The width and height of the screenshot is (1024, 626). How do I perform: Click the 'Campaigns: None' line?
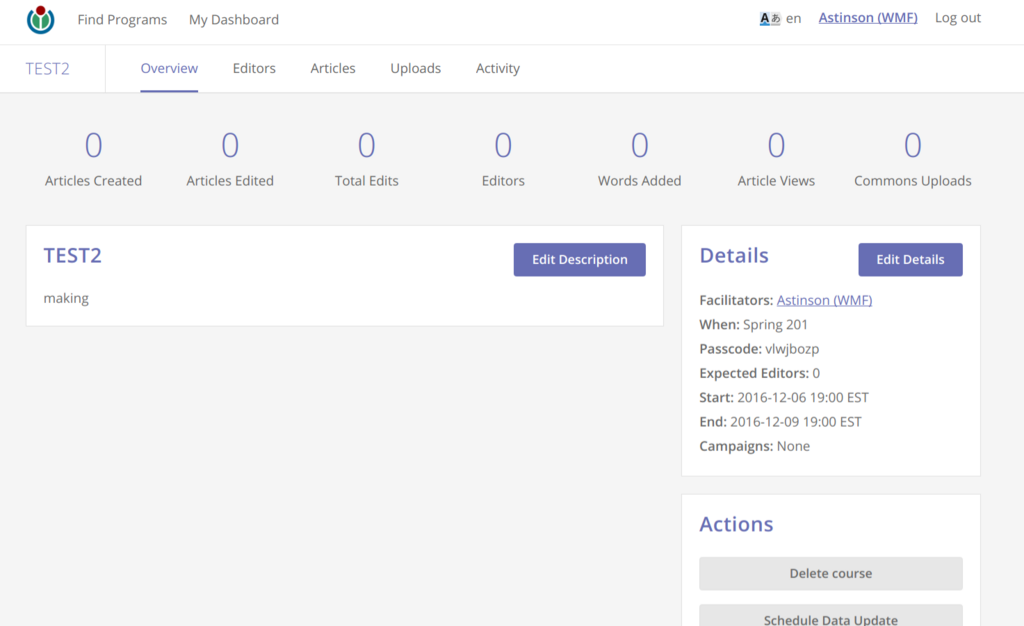pos(754,446)
